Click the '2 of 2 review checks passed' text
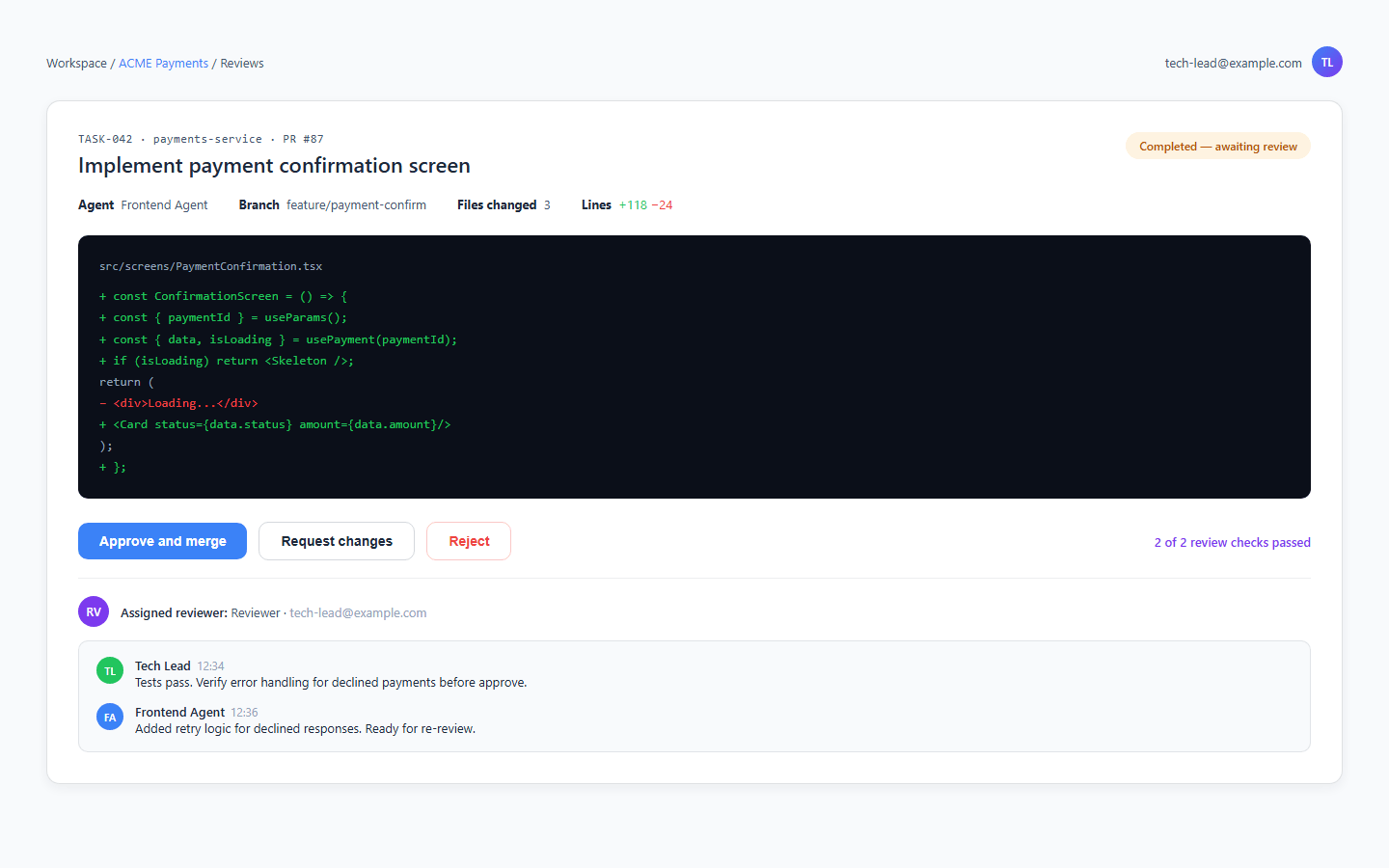 pos(1232,542)
